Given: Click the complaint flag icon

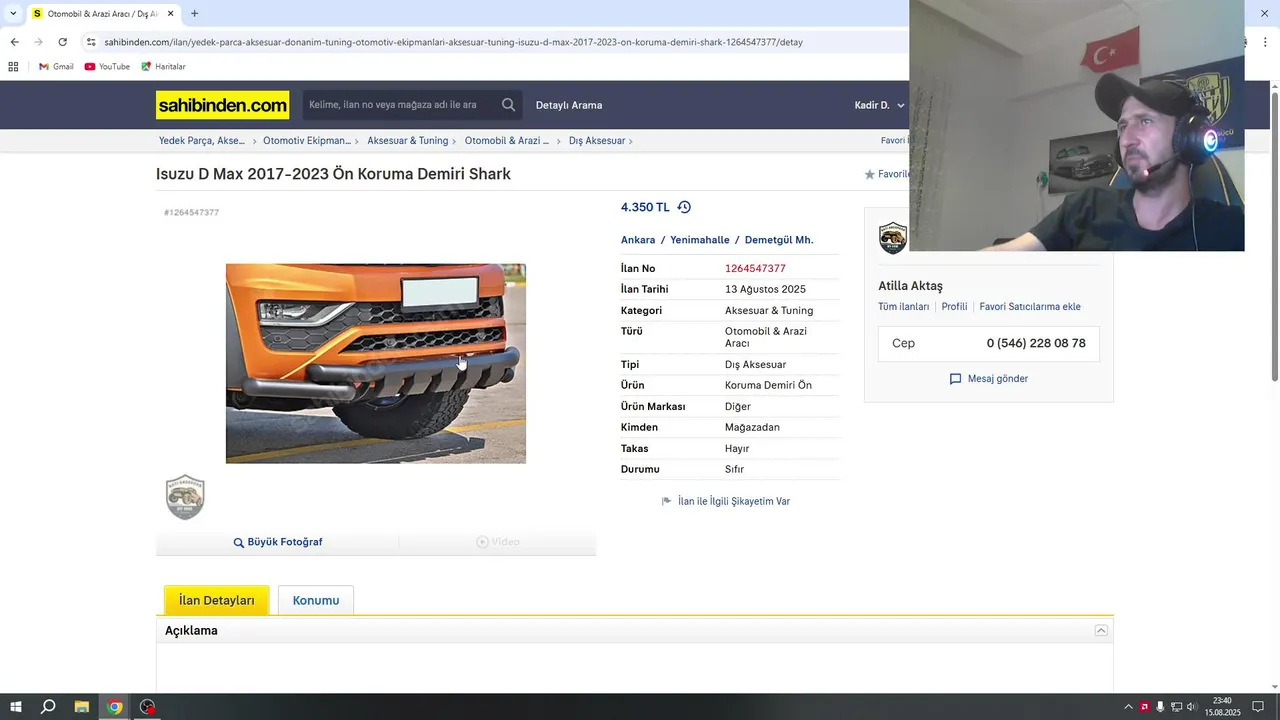Looking at the screenshot, I should tap(667, 501).
